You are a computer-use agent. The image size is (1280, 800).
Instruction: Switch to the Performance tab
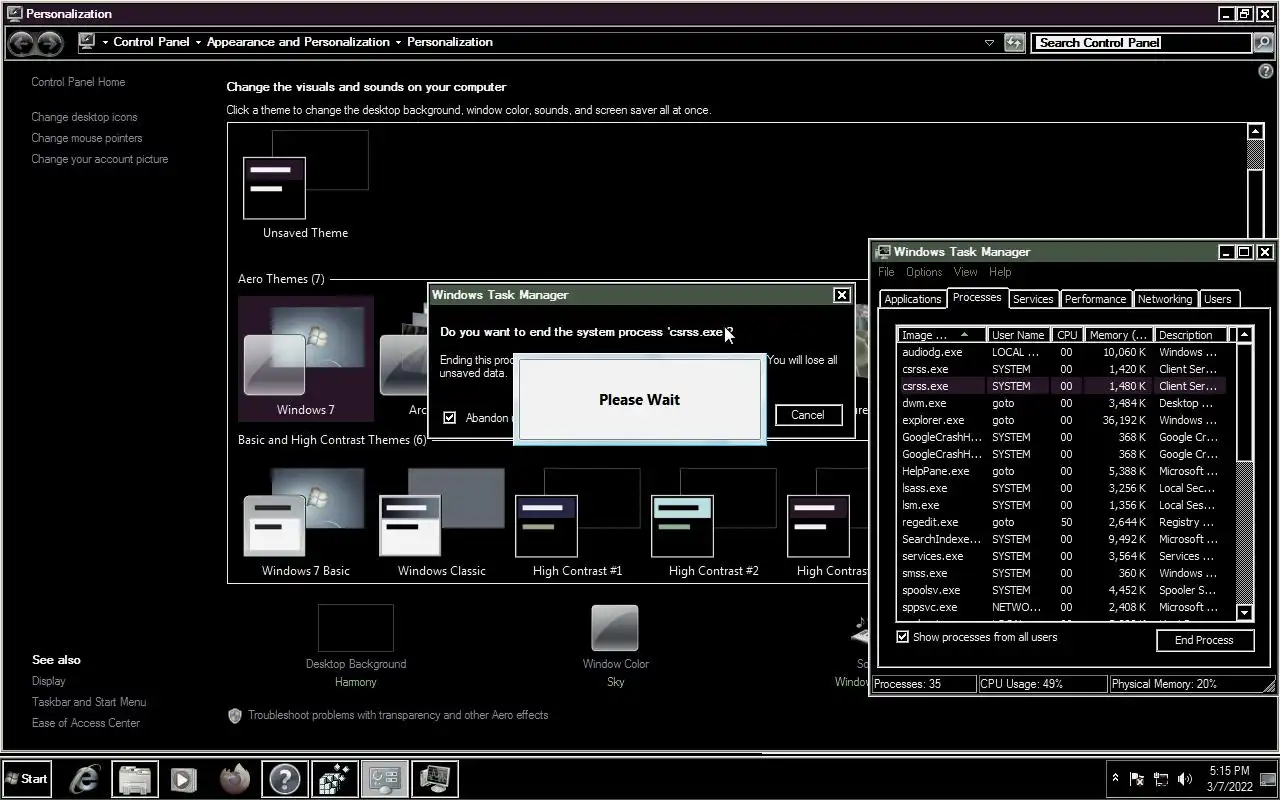click(x=1095, y=299)
